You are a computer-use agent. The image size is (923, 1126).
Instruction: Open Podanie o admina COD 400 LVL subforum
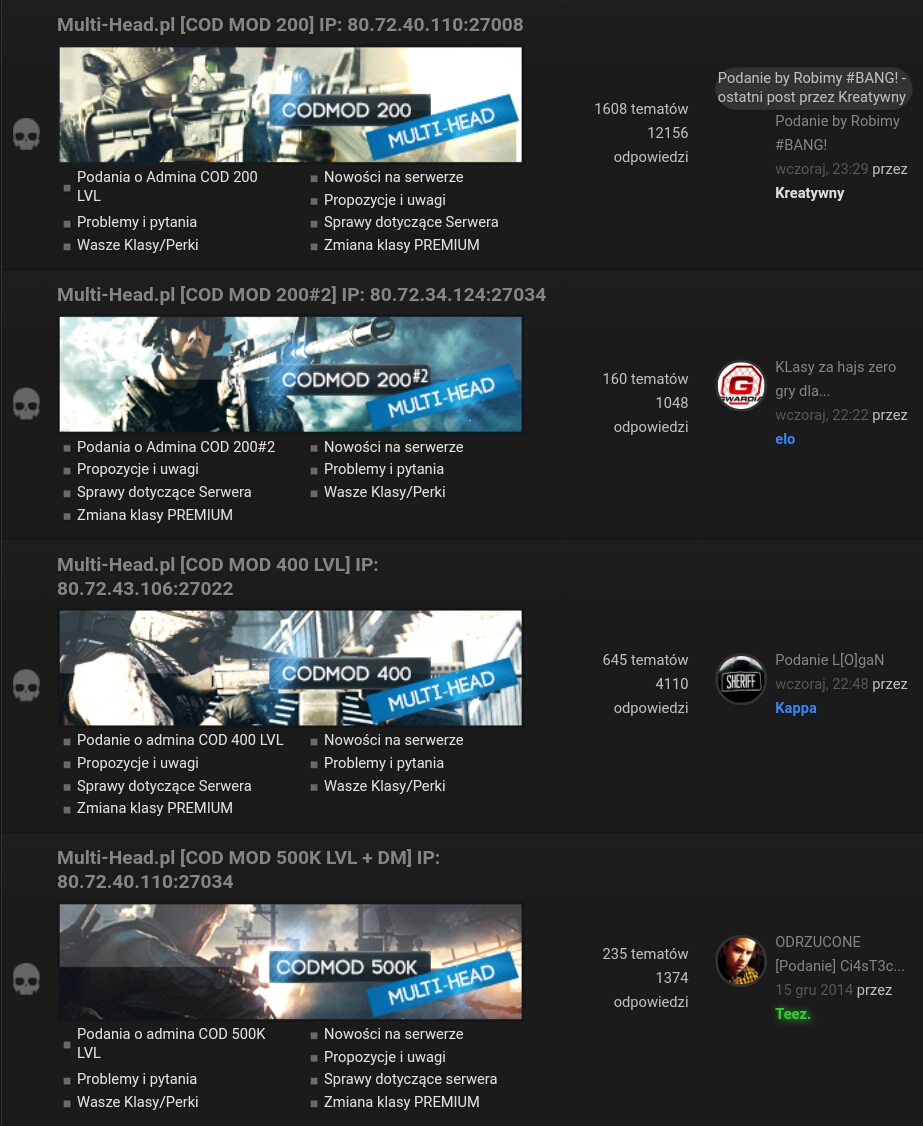[x=180, y=740]
